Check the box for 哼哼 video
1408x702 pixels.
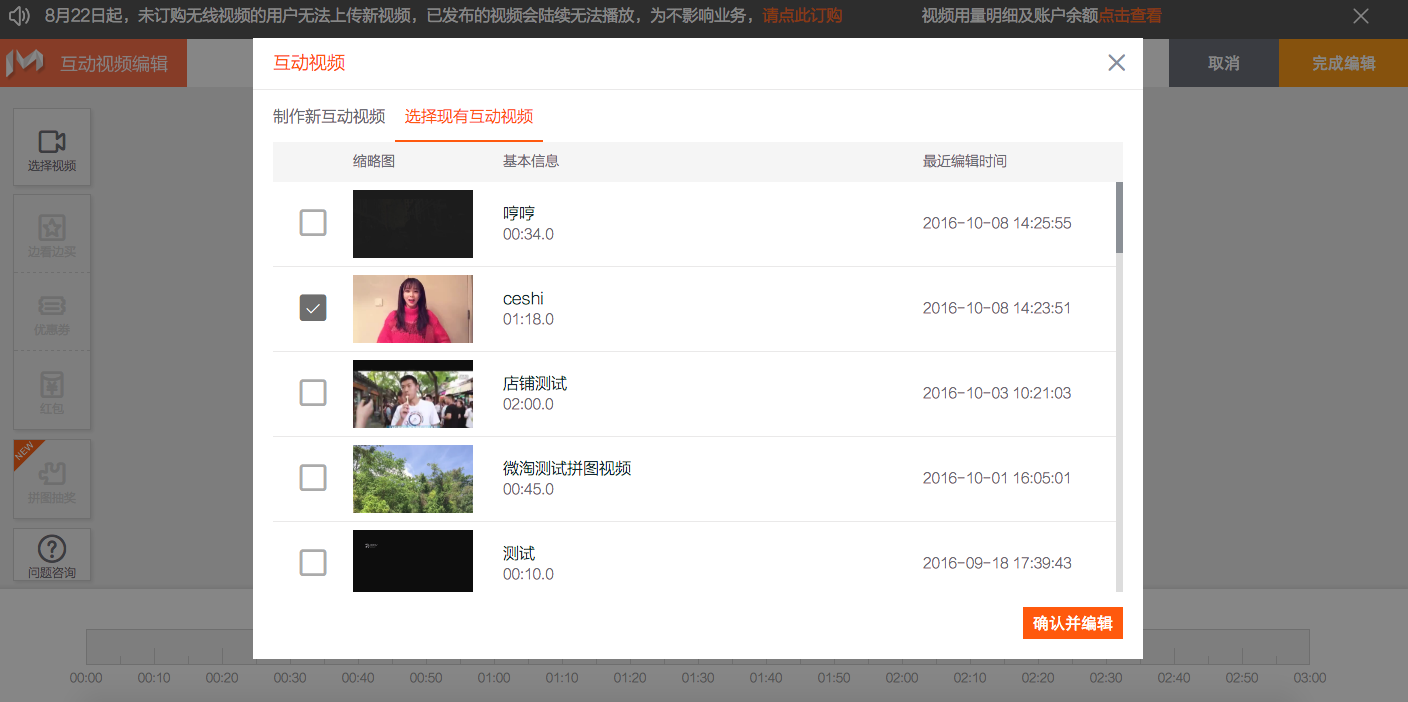click(313, 223)
